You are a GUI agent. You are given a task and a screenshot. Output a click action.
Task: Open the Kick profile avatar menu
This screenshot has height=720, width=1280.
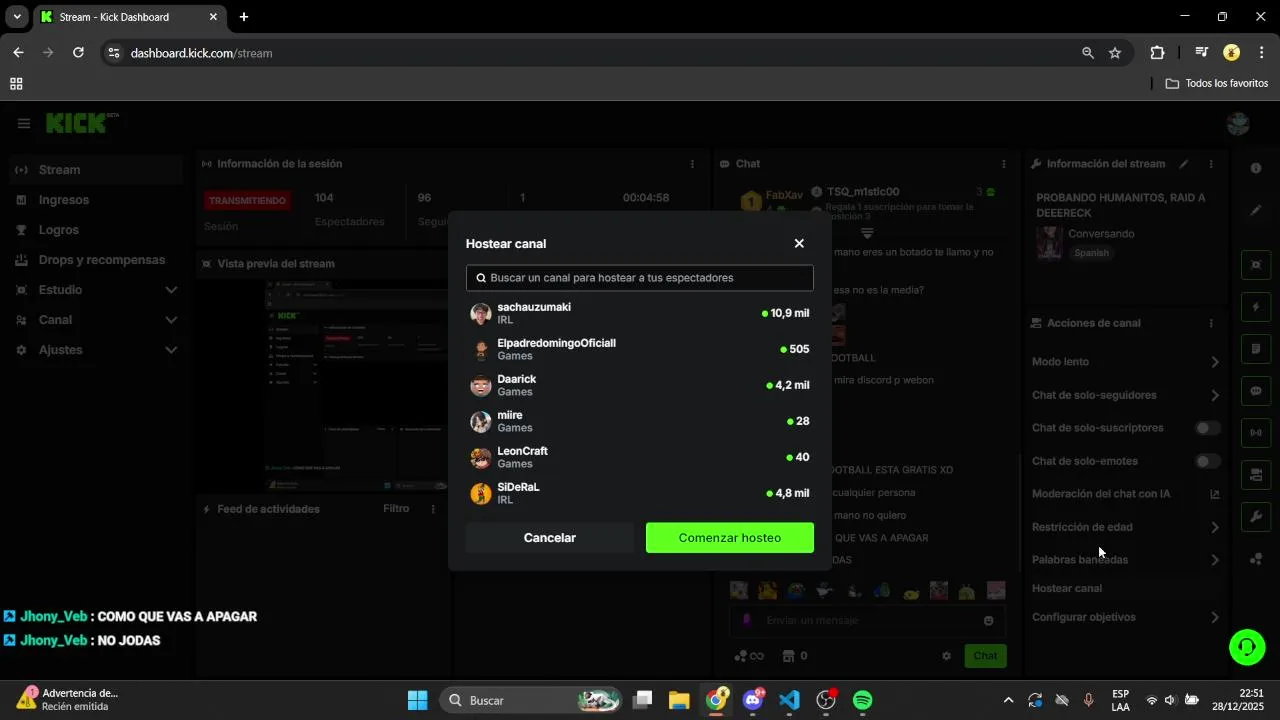1238,123
